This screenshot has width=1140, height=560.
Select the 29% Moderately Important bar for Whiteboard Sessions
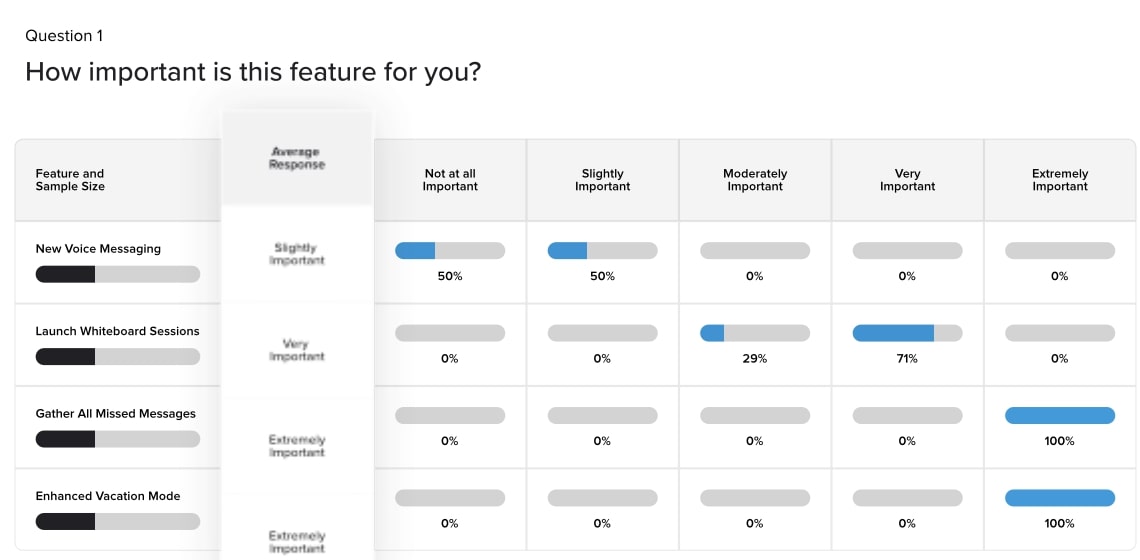755,333
